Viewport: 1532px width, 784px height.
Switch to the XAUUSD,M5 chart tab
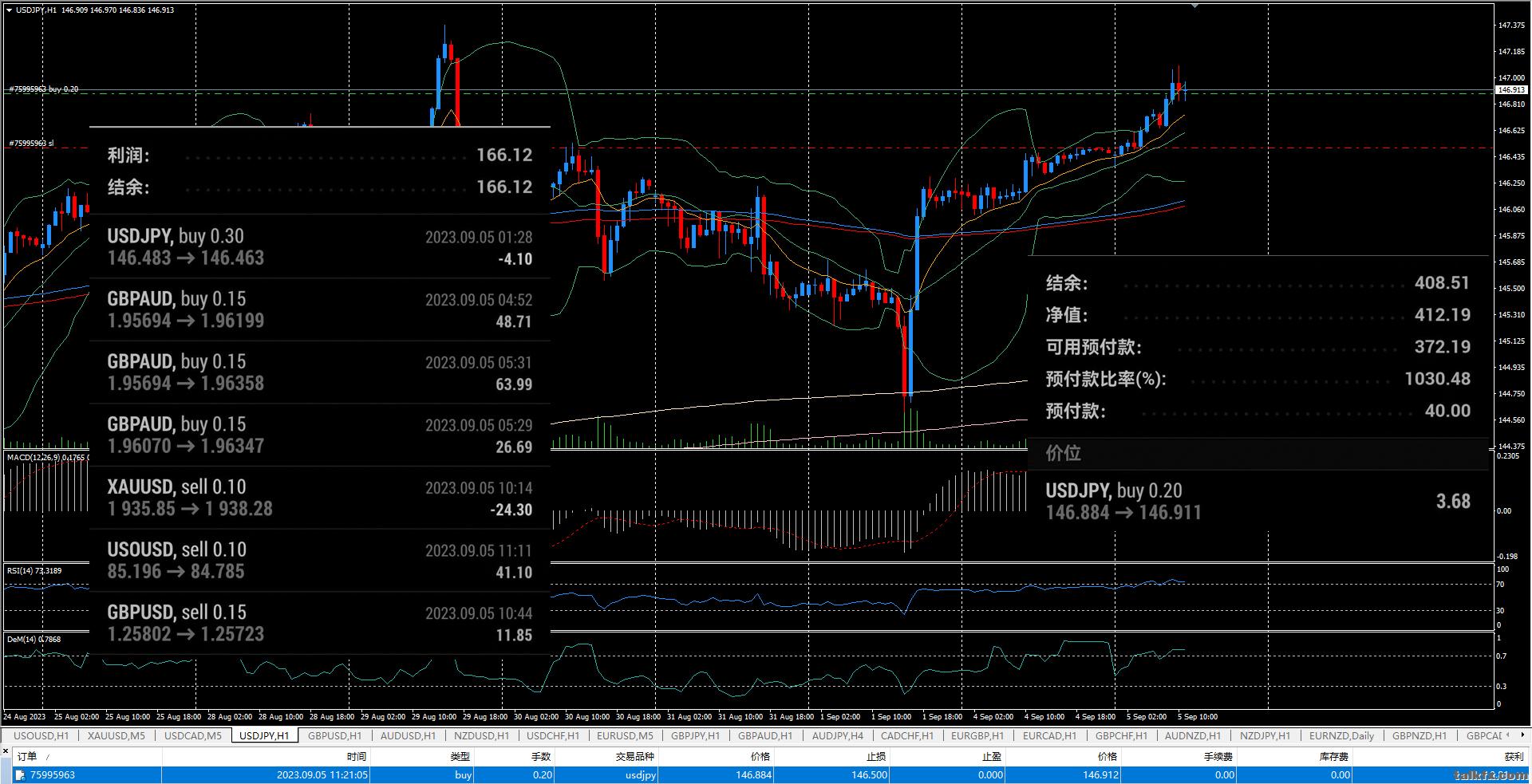(116, 735)
